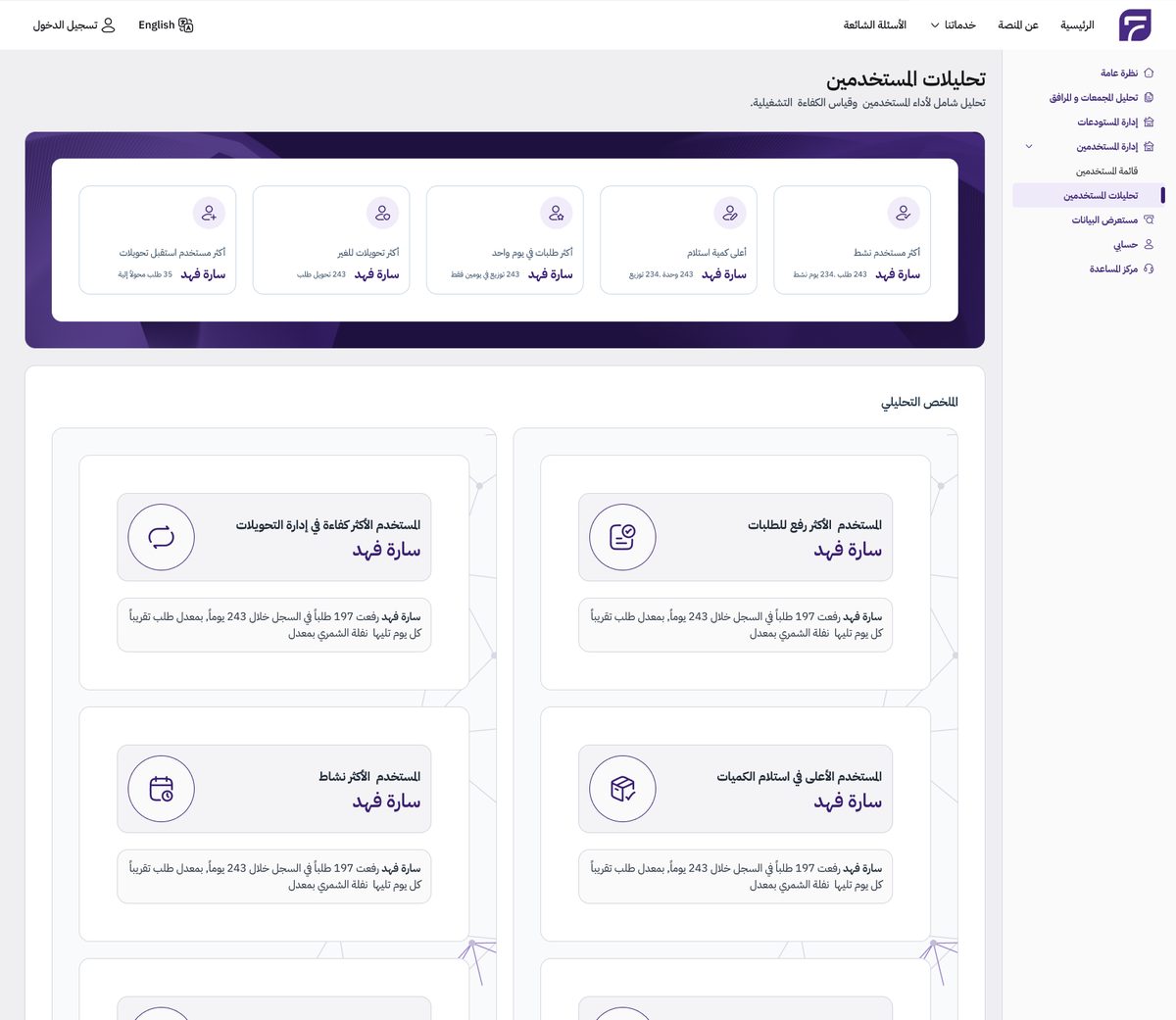Go to الرئيسية in the top navigation
Screen dimensions: 1176x1020
[x=1077, y=25]
